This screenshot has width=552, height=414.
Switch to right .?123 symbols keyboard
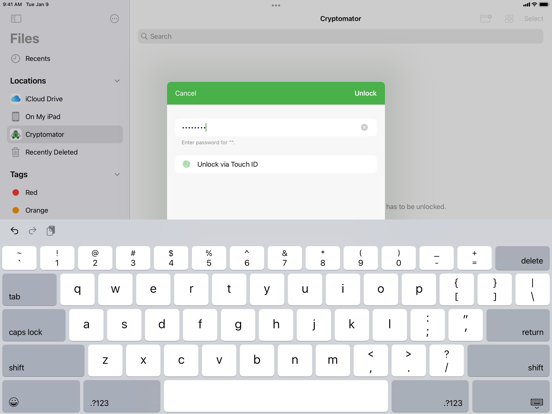430,396
